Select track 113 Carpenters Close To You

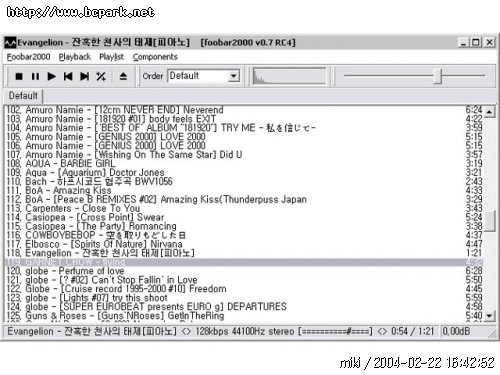tap(244, 208)
